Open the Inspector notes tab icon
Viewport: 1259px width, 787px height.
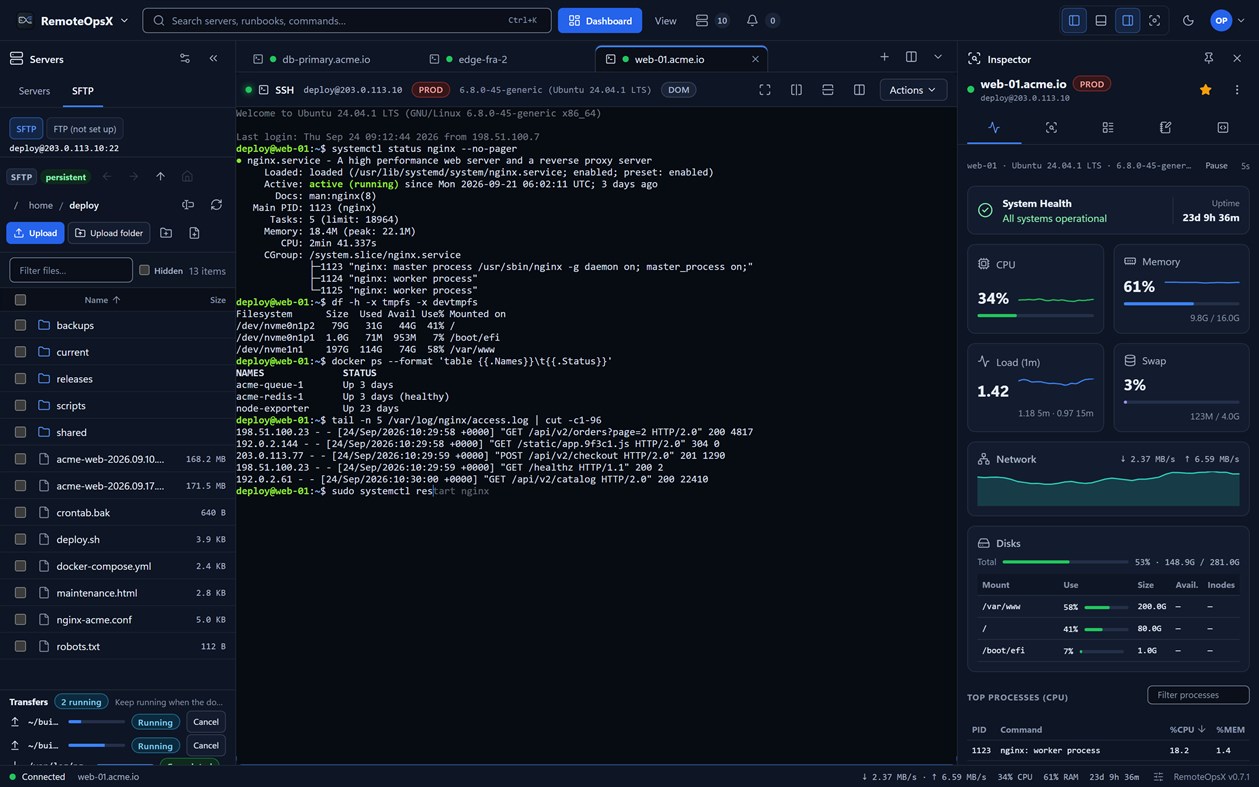[x=1165, y=128]
